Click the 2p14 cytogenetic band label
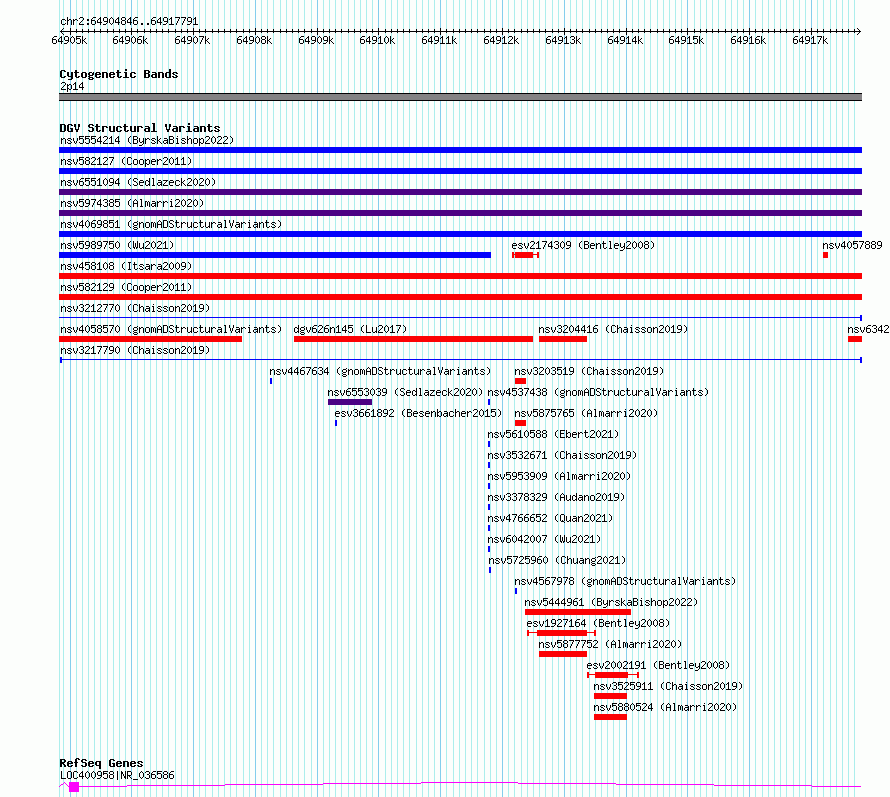Viewport: 890px width, 797px height. coord(72,86)
